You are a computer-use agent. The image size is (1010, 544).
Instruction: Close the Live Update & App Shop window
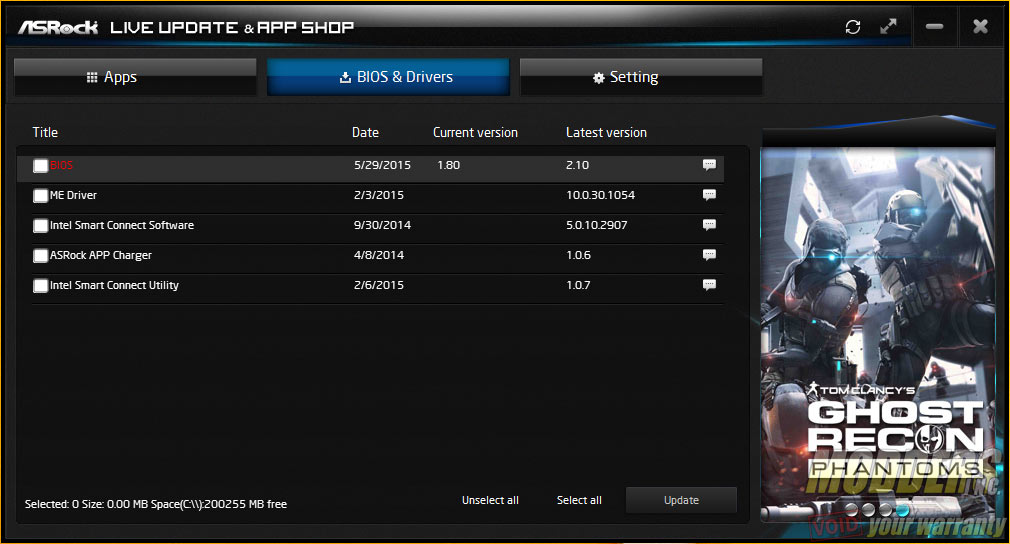pos(980,26)
